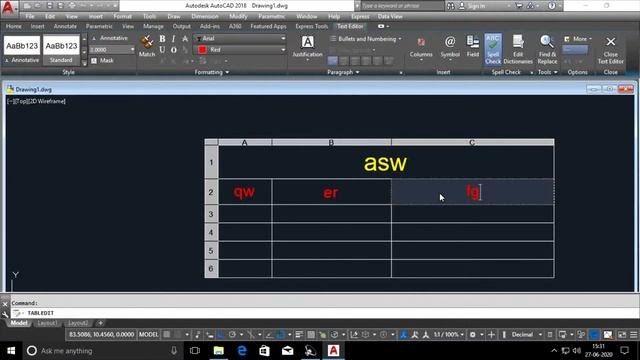
Task: Switch to the Express Tools tab
Action: (x=312, y=26)
